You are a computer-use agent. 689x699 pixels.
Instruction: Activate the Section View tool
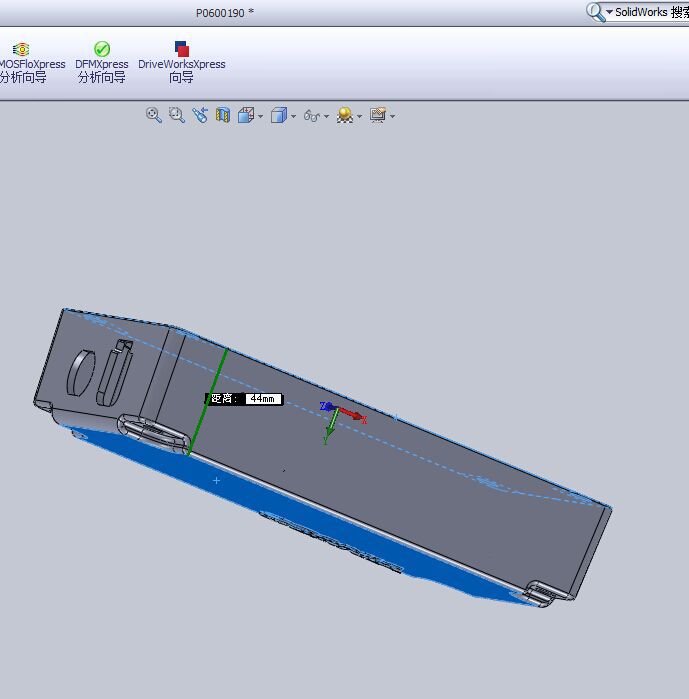pos(223,115)
